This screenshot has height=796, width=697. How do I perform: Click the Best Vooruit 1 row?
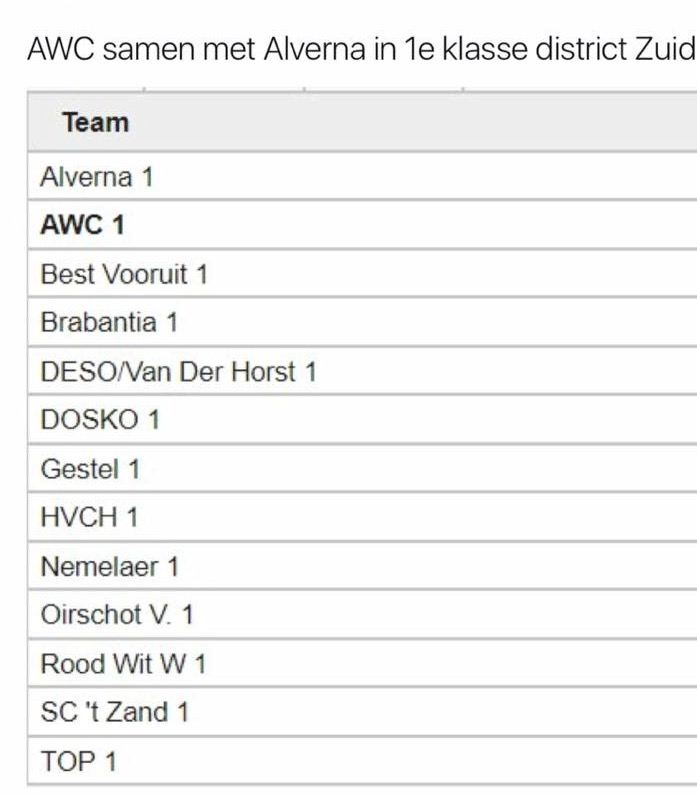click(124, 274)
